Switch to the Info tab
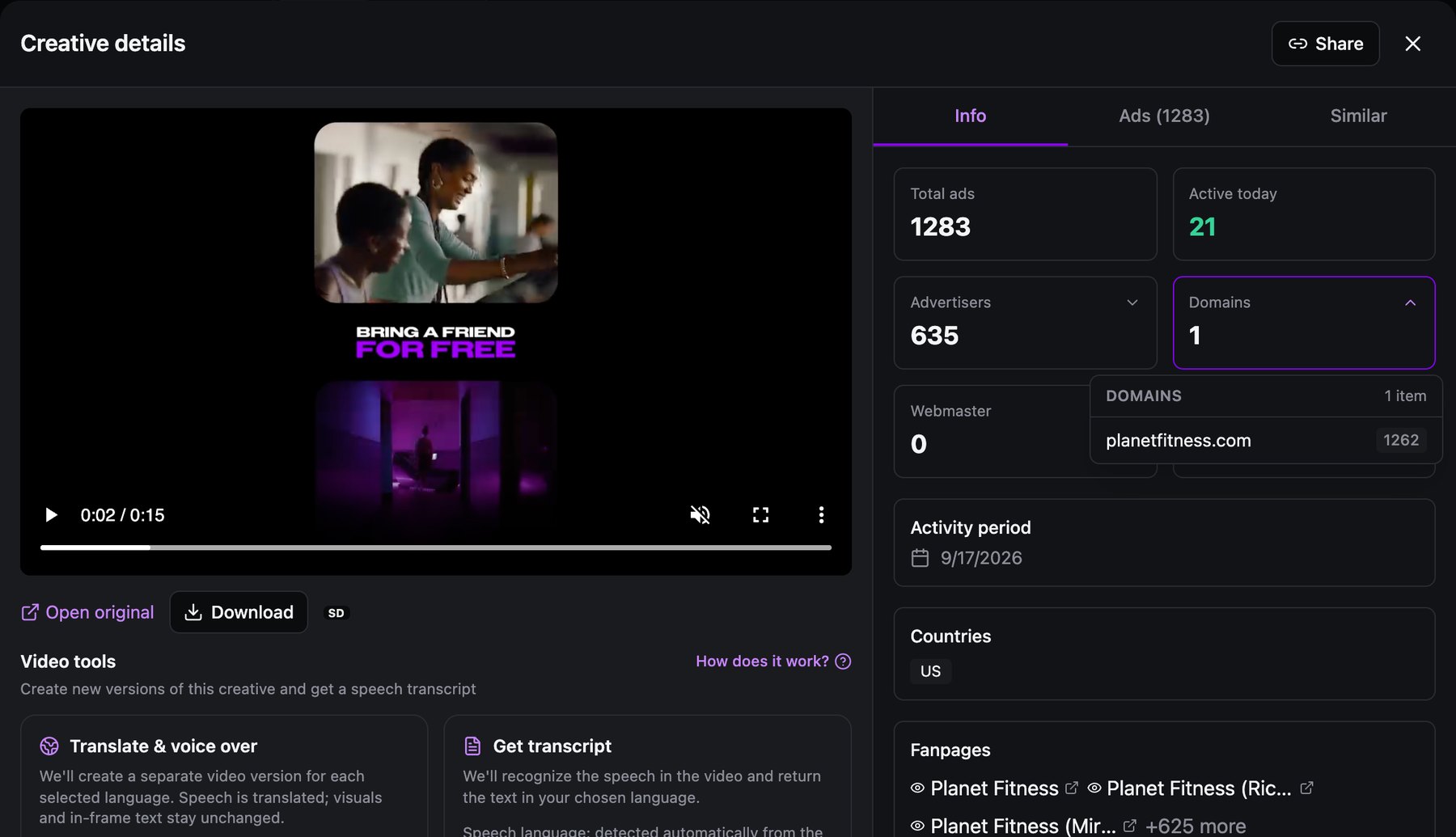Image resolution: width=1456 pixels, height=837 pixels. click(970, 116)
